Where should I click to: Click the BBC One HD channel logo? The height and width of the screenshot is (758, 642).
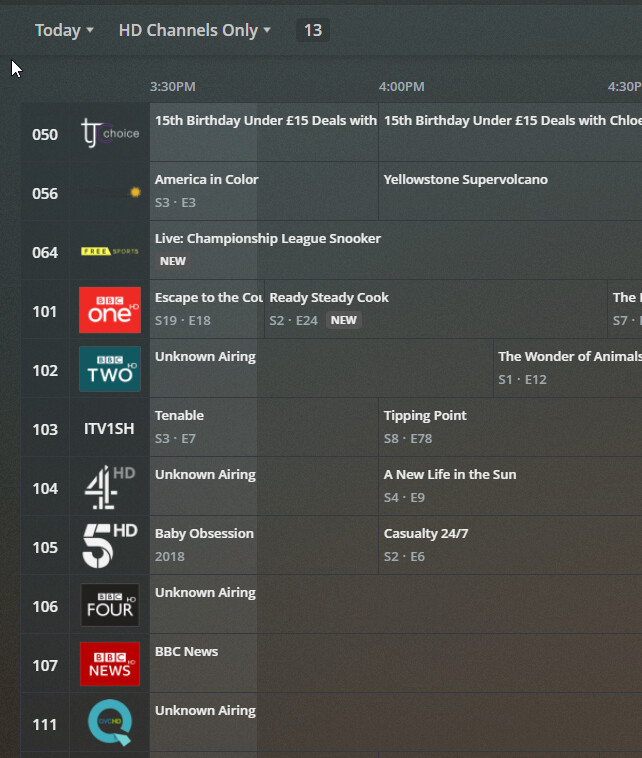click(x=110, y=310)
